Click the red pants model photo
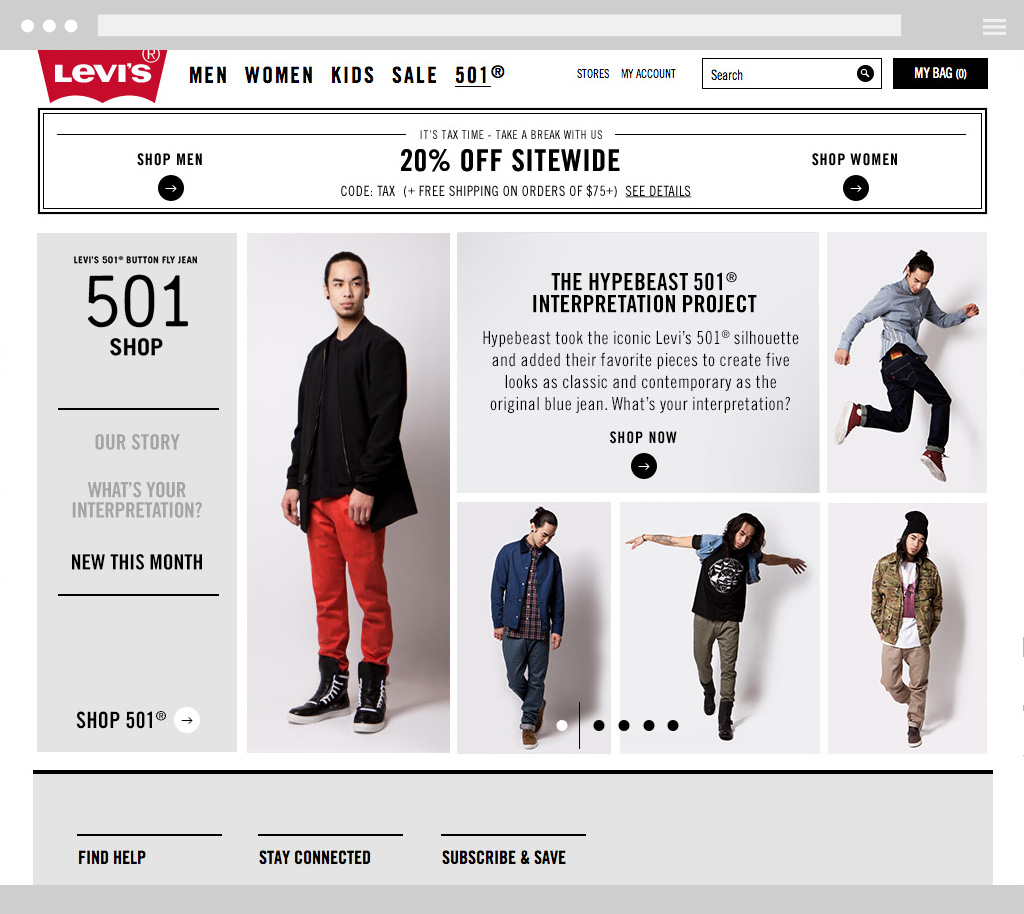The image size is (1024, 914). (x=348, y=493)
